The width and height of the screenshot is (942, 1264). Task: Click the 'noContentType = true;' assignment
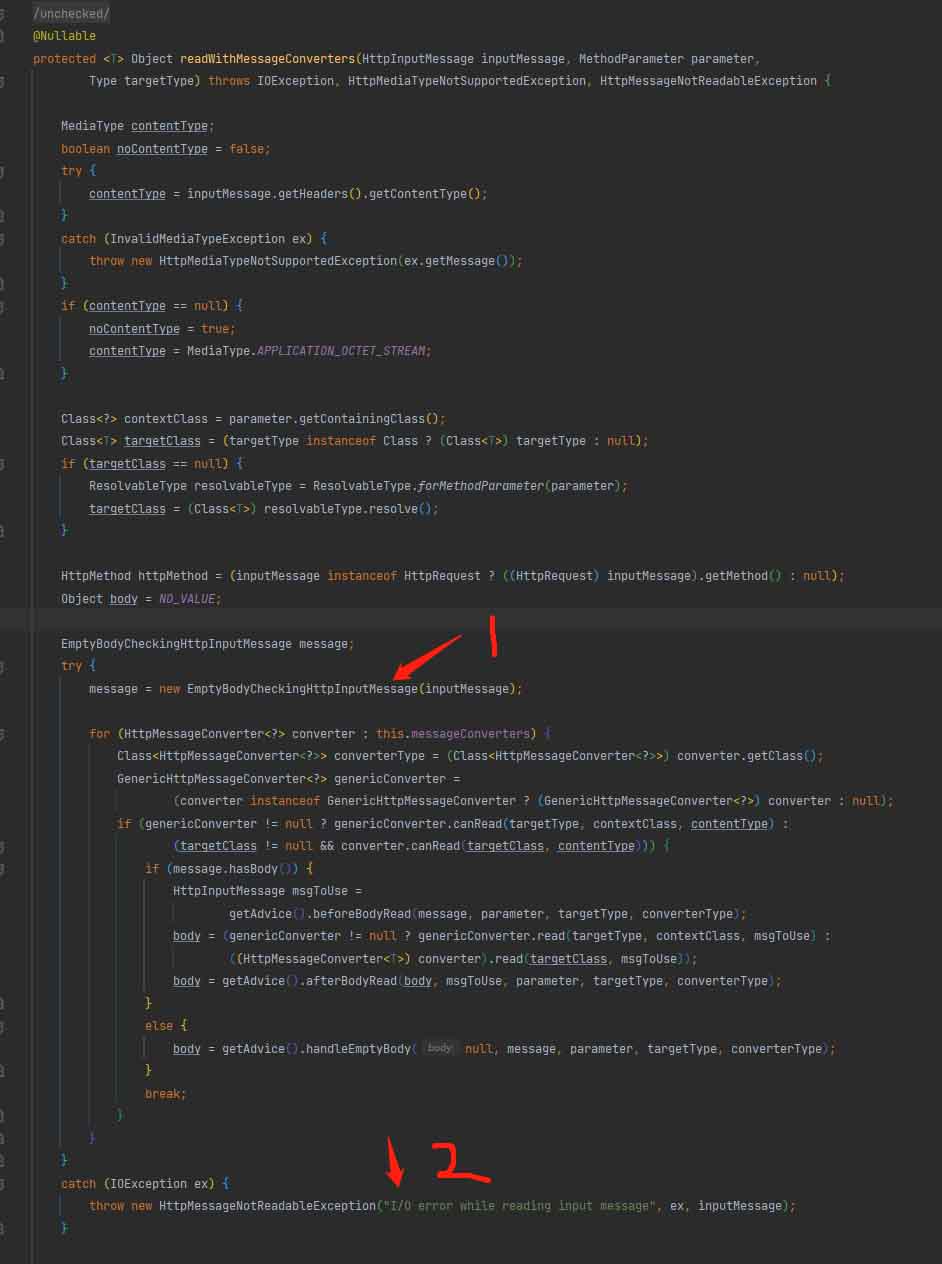(162, 329)
